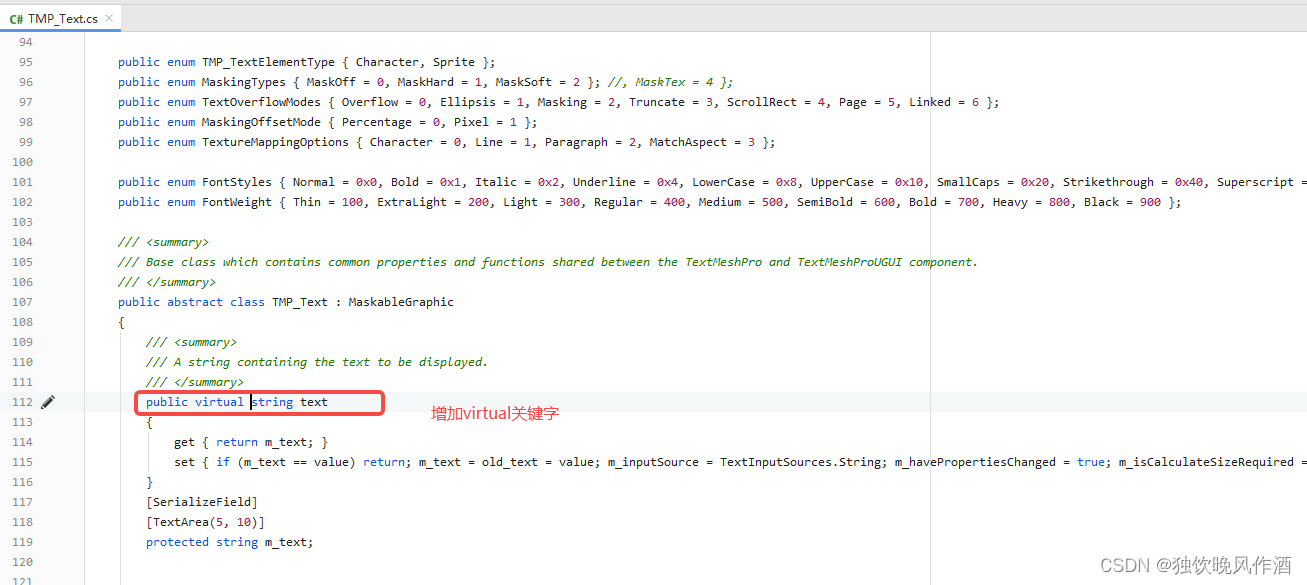This screenshot has height=585, width=1307.
Task: Click the TMP_TextElementType enum name
Action: pyautogui.click(x=269, y=62)
